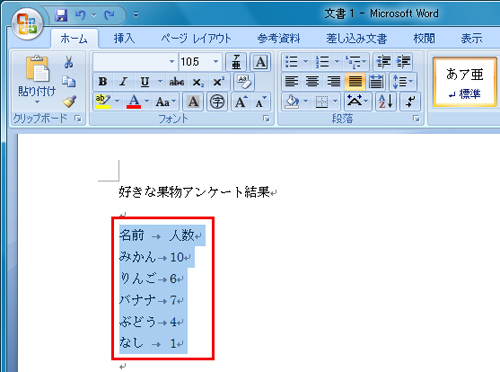Activate the Format Painter brush
Viewport: 500px width, 372px height.
tap(69, 102)
